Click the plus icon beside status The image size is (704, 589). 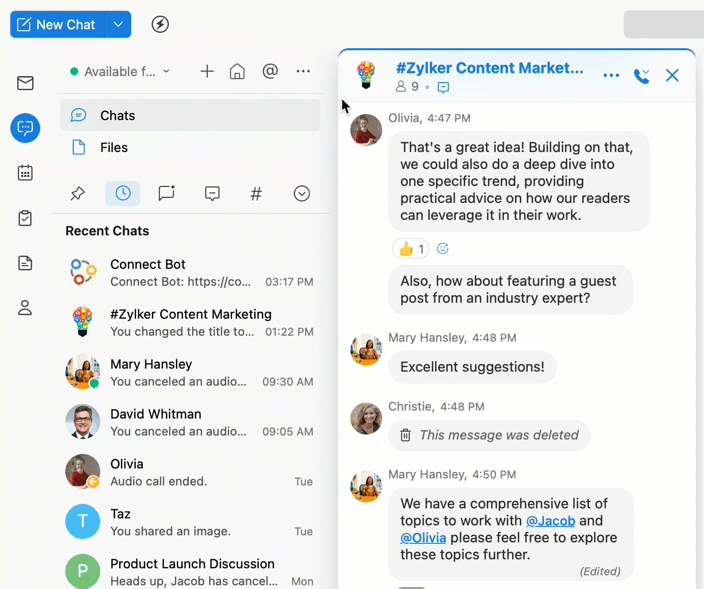pyautogui.click(x=207, y=71)
